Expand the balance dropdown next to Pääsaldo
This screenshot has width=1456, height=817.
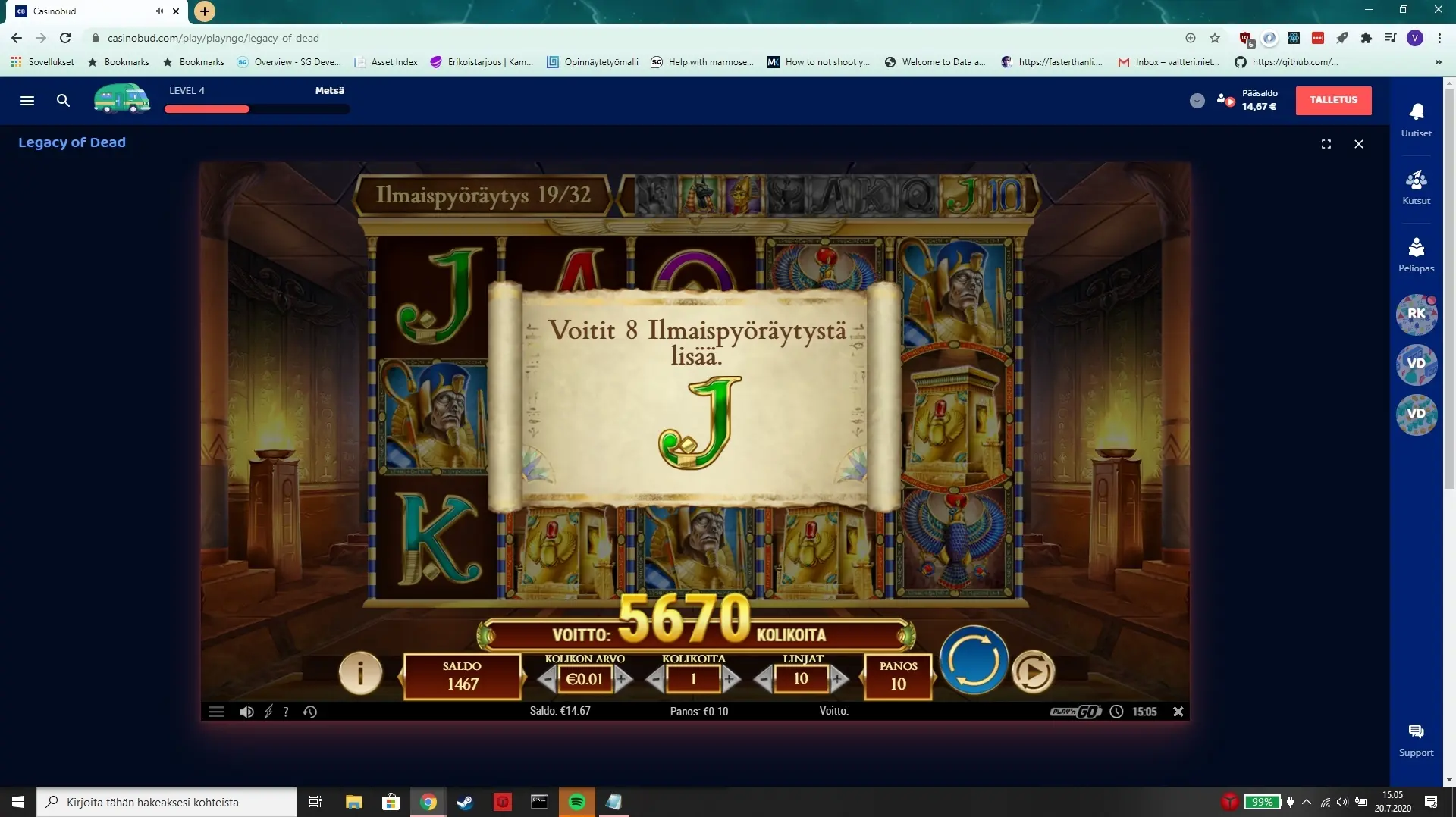[x=1197, y=101]
